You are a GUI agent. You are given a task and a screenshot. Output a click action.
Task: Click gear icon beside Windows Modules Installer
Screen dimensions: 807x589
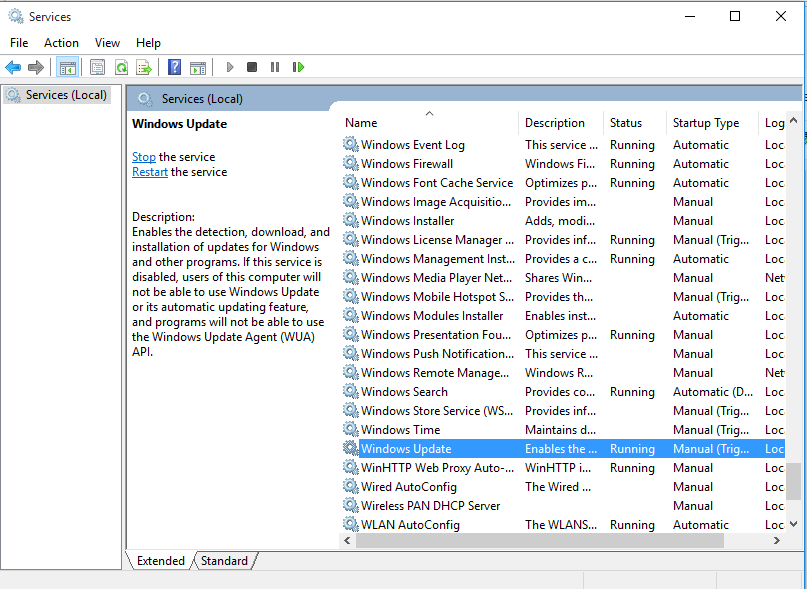tap(350, 315)
